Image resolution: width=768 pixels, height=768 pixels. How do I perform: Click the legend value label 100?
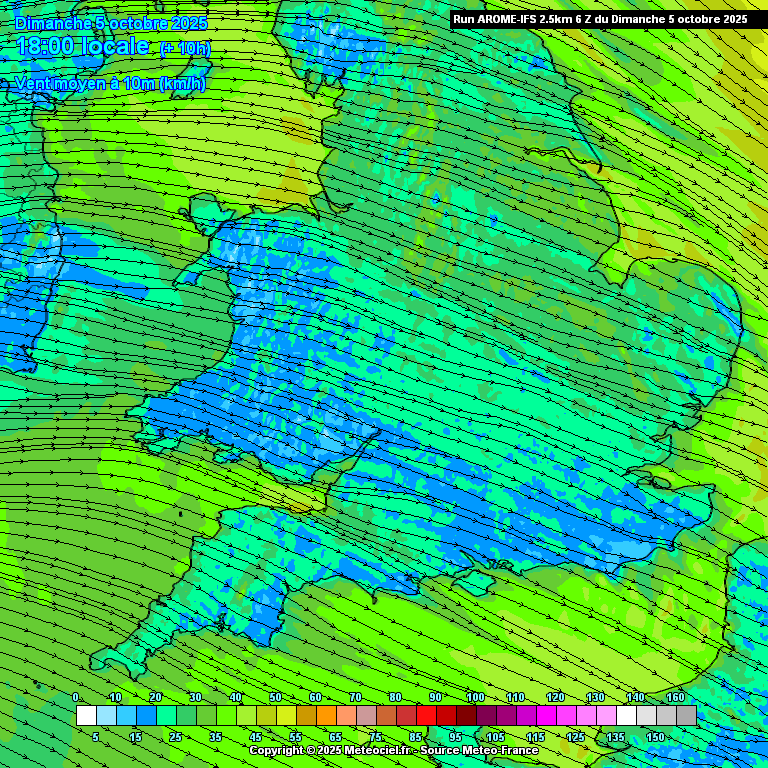click(475, 697)
